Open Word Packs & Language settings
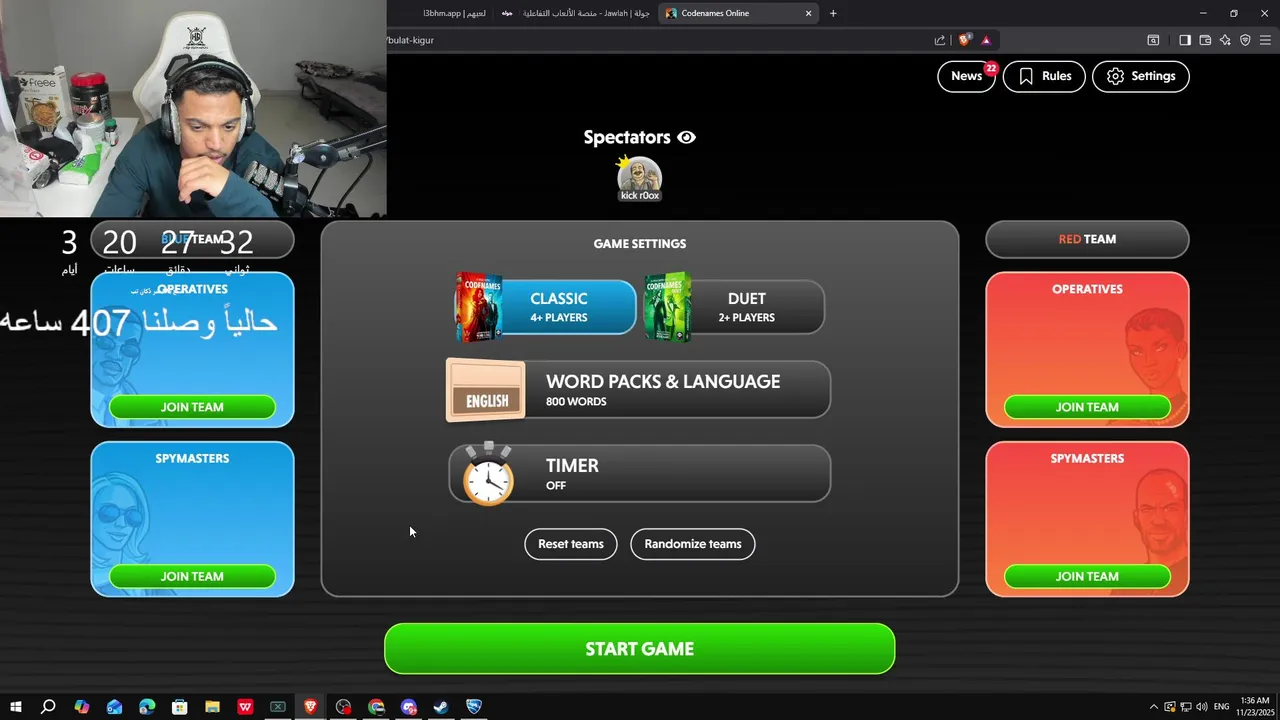Image resolution: width=1280 pixels, height=720 pixels. (638, 390)
